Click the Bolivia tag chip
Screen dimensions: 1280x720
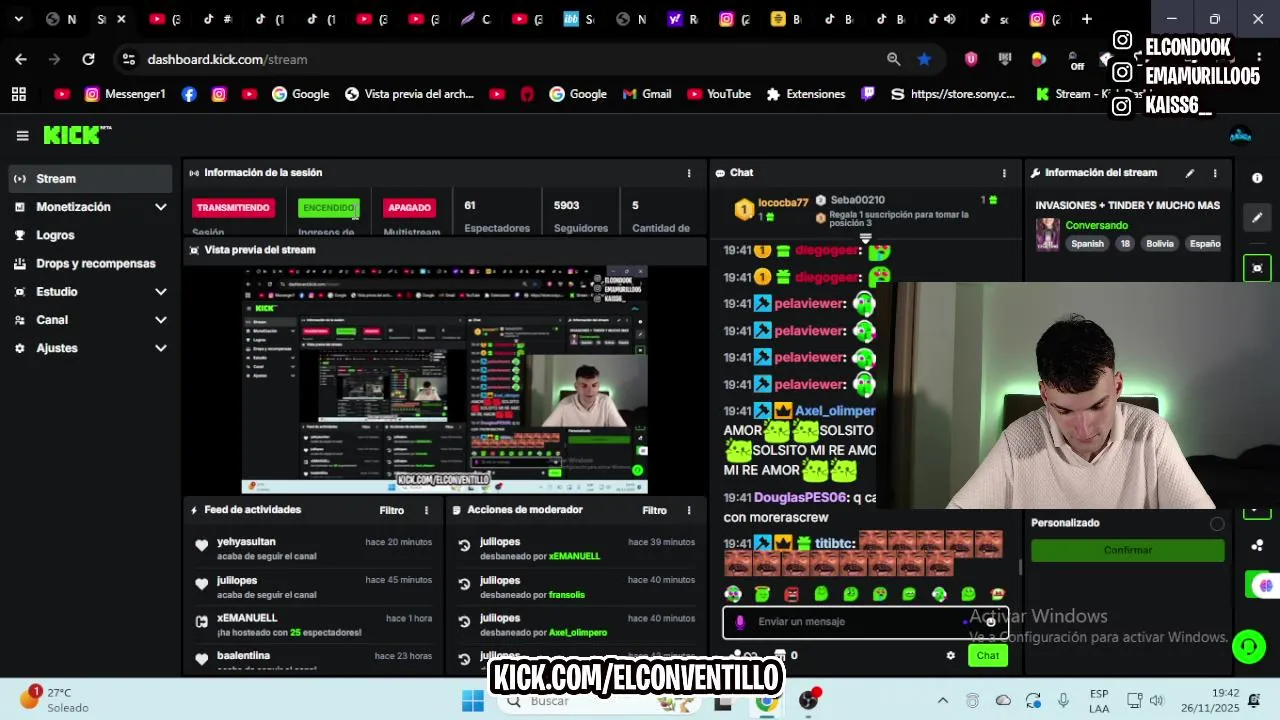(x=1160, y=244)
